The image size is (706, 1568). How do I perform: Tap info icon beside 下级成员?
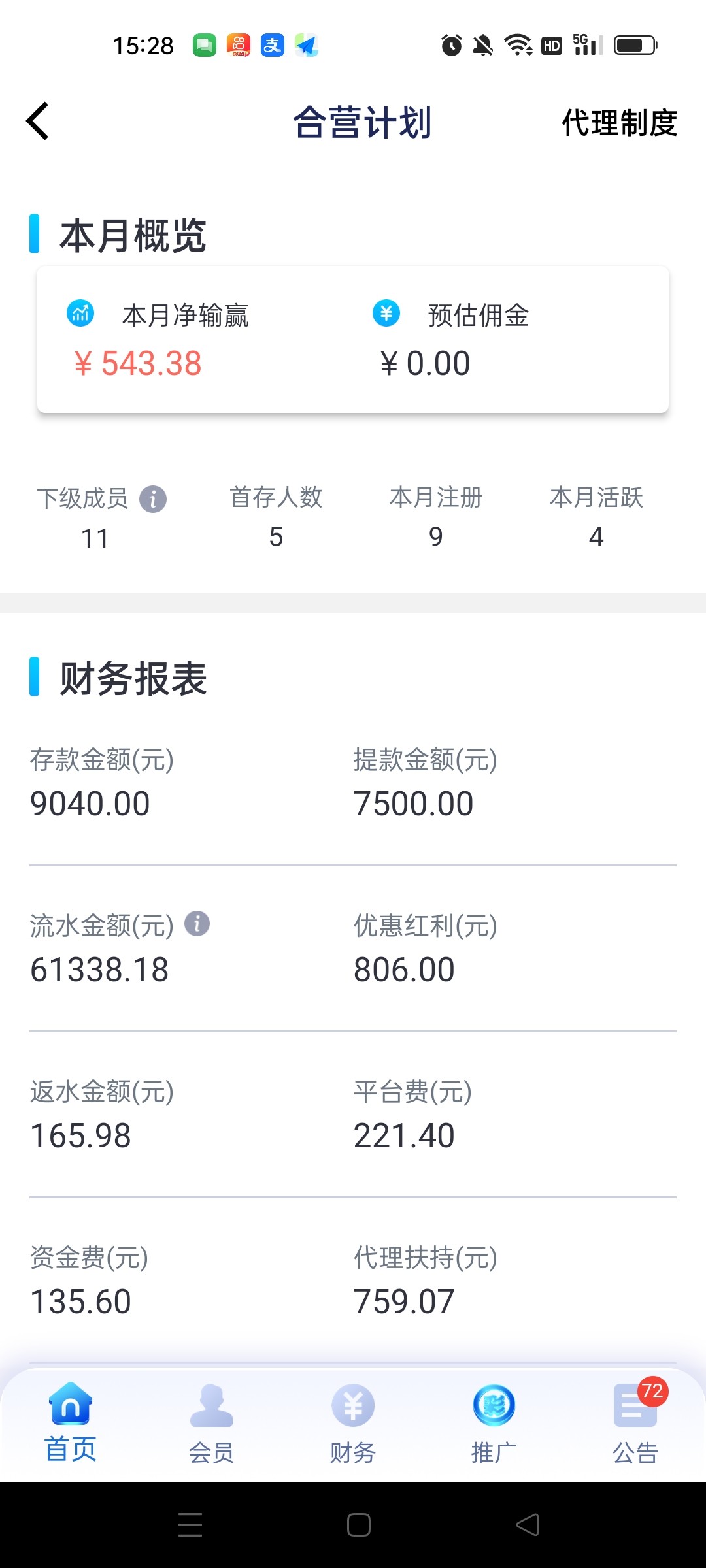(153, 500)
